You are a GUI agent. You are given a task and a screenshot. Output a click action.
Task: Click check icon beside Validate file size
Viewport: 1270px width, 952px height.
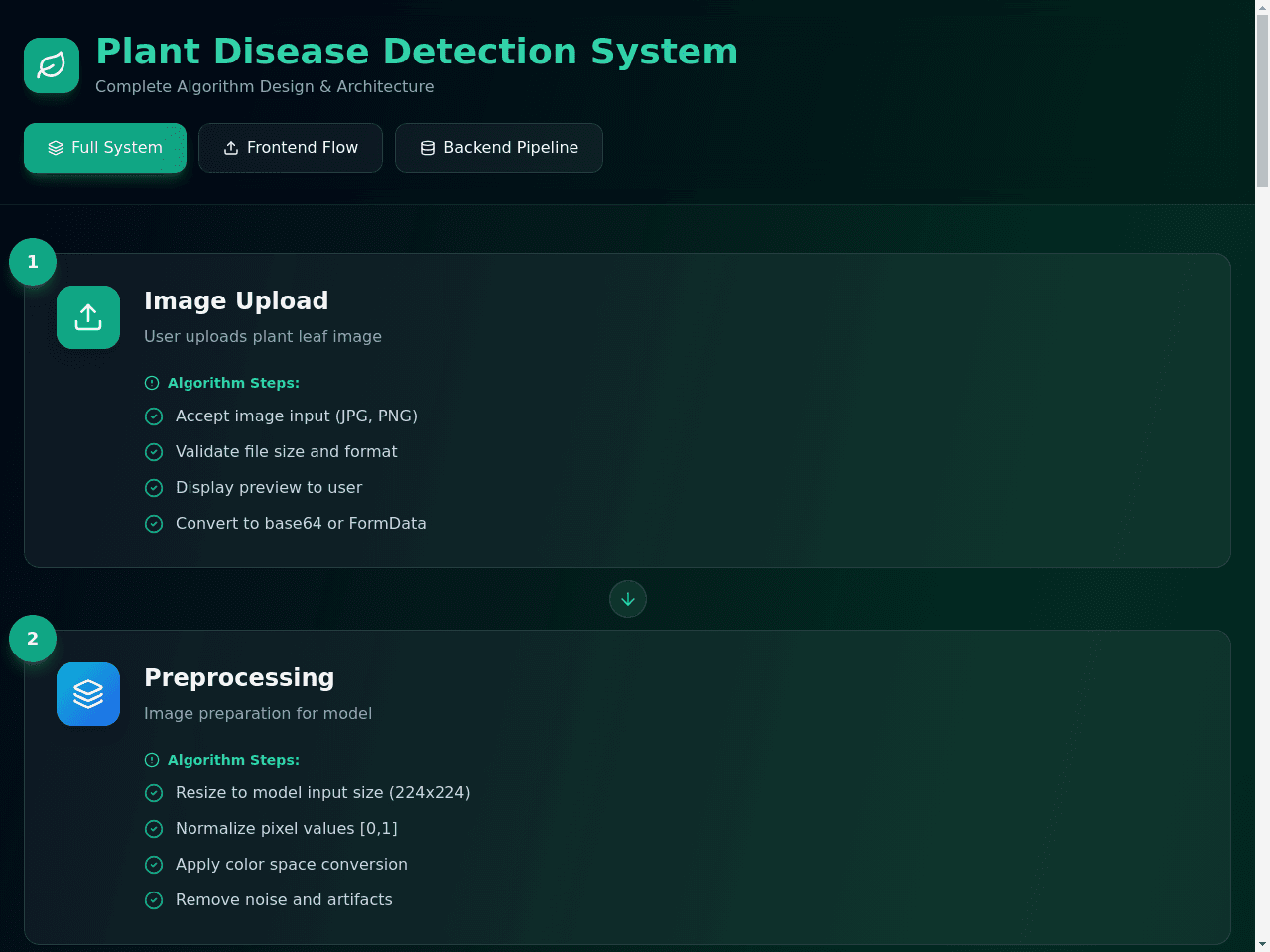point(154,452)
